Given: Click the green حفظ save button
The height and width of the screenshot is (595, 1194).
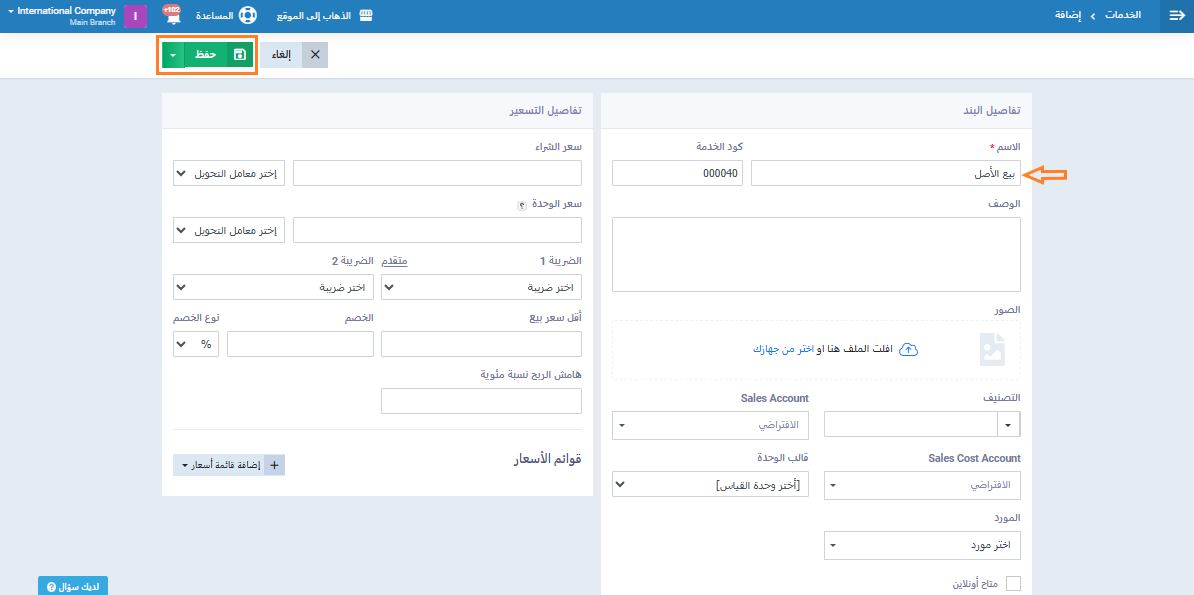Looking at the screenshot, I should (x=215, y=55).
